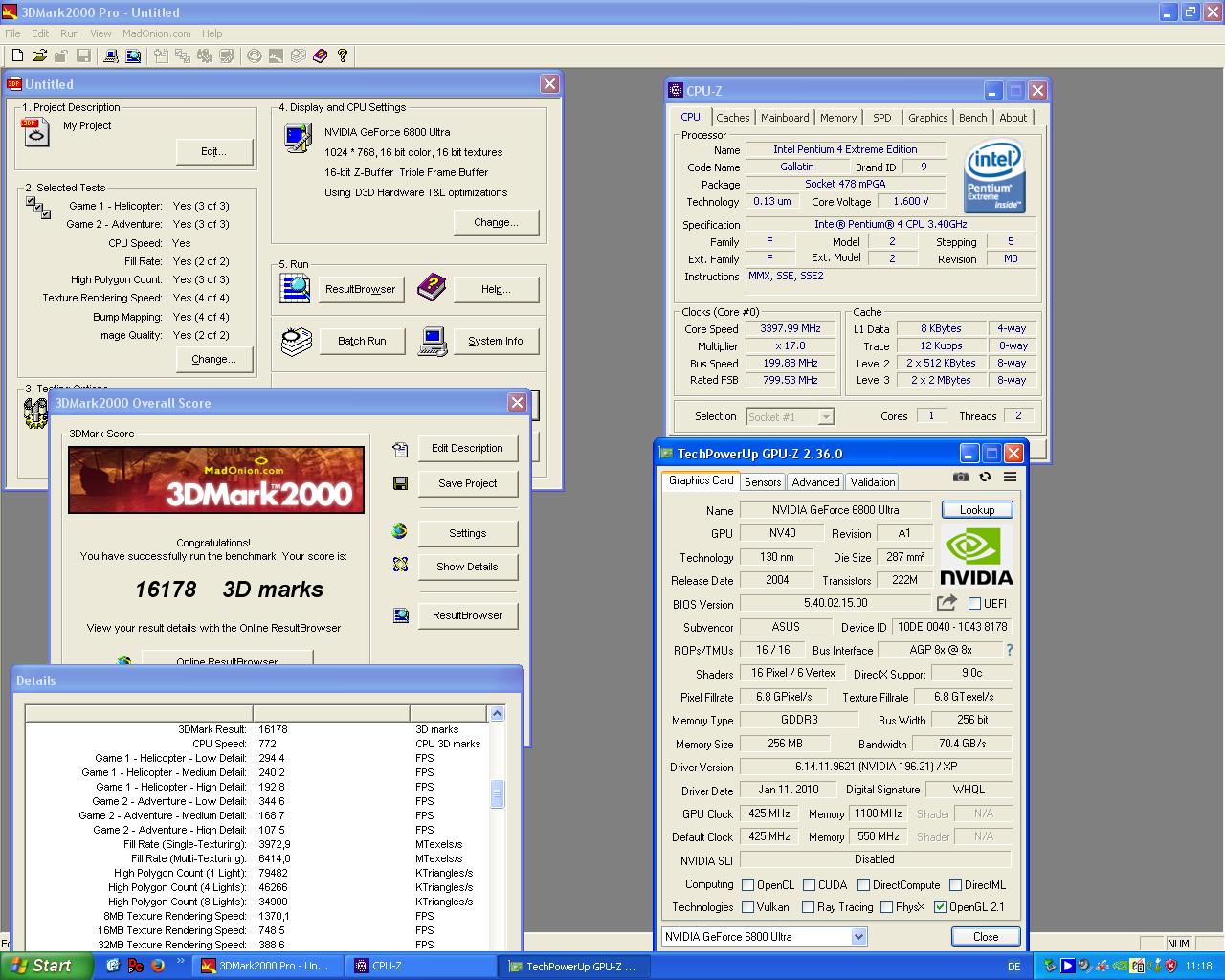The height and width of the screenshot is (980, 1225).
Task: Open the File menu
Action: [x=12, y=33]
